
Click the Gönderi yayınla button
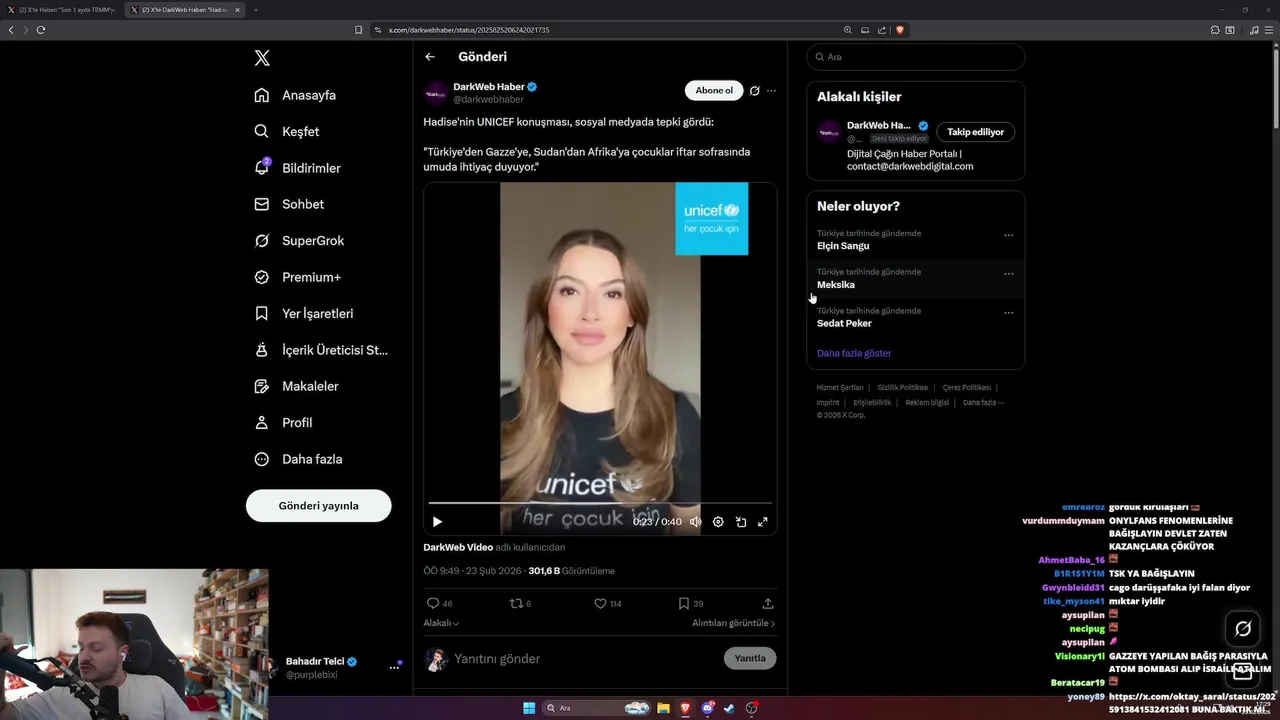318,505
